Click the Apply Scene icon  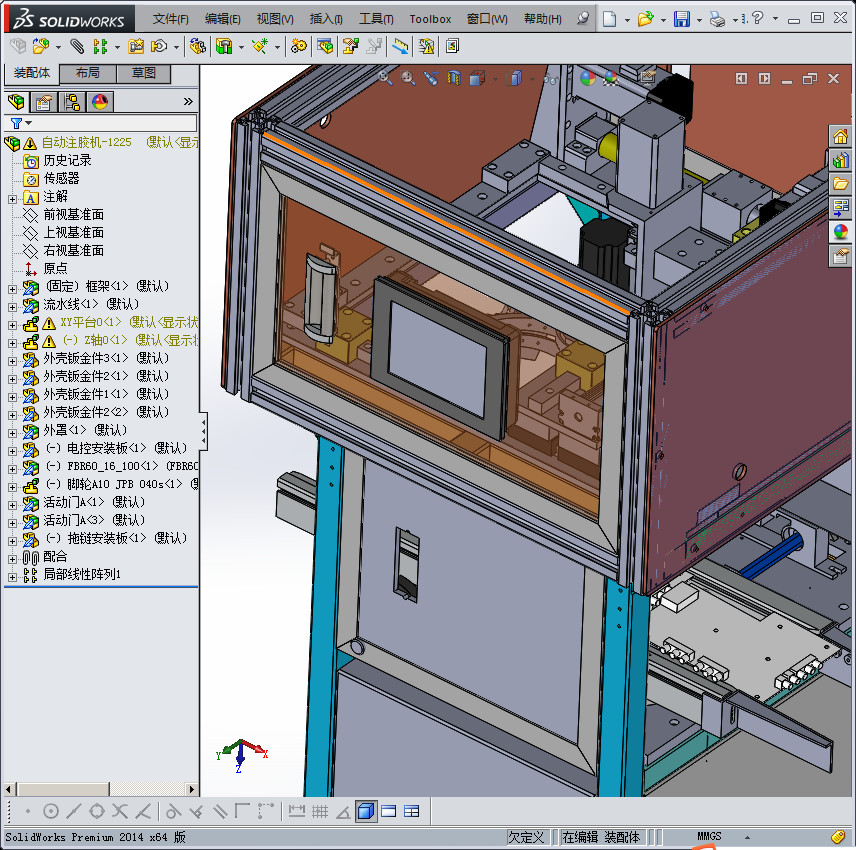(x=611, y=78)
